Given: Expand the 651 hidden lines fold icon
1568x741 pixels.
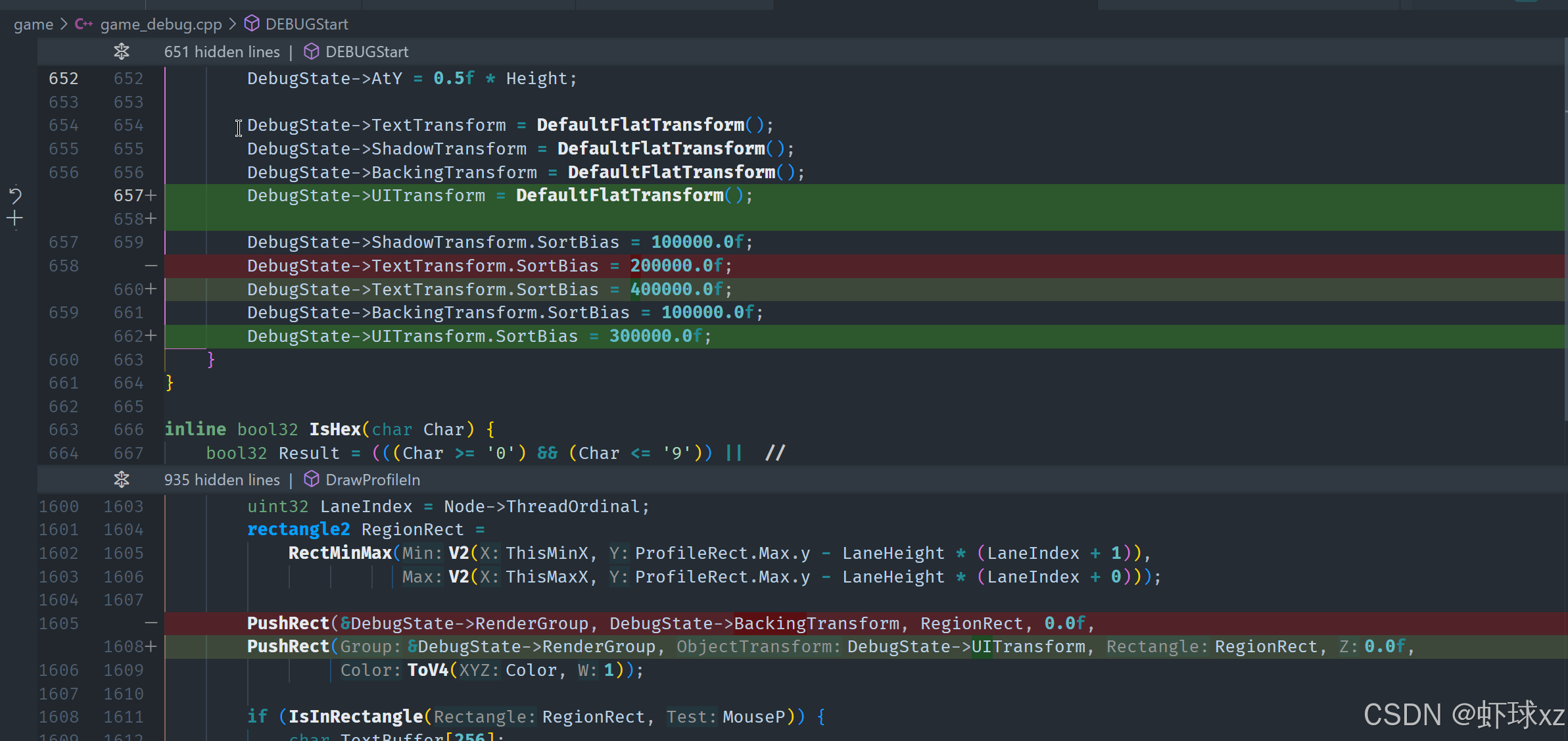Looking at the screenshot, I should point(122,51).
